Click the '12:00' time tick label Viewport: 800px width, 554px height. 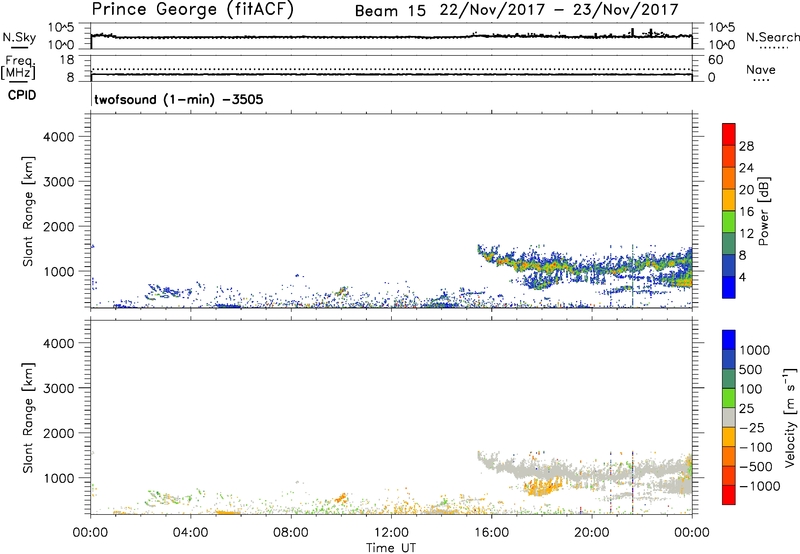[391, 533]
